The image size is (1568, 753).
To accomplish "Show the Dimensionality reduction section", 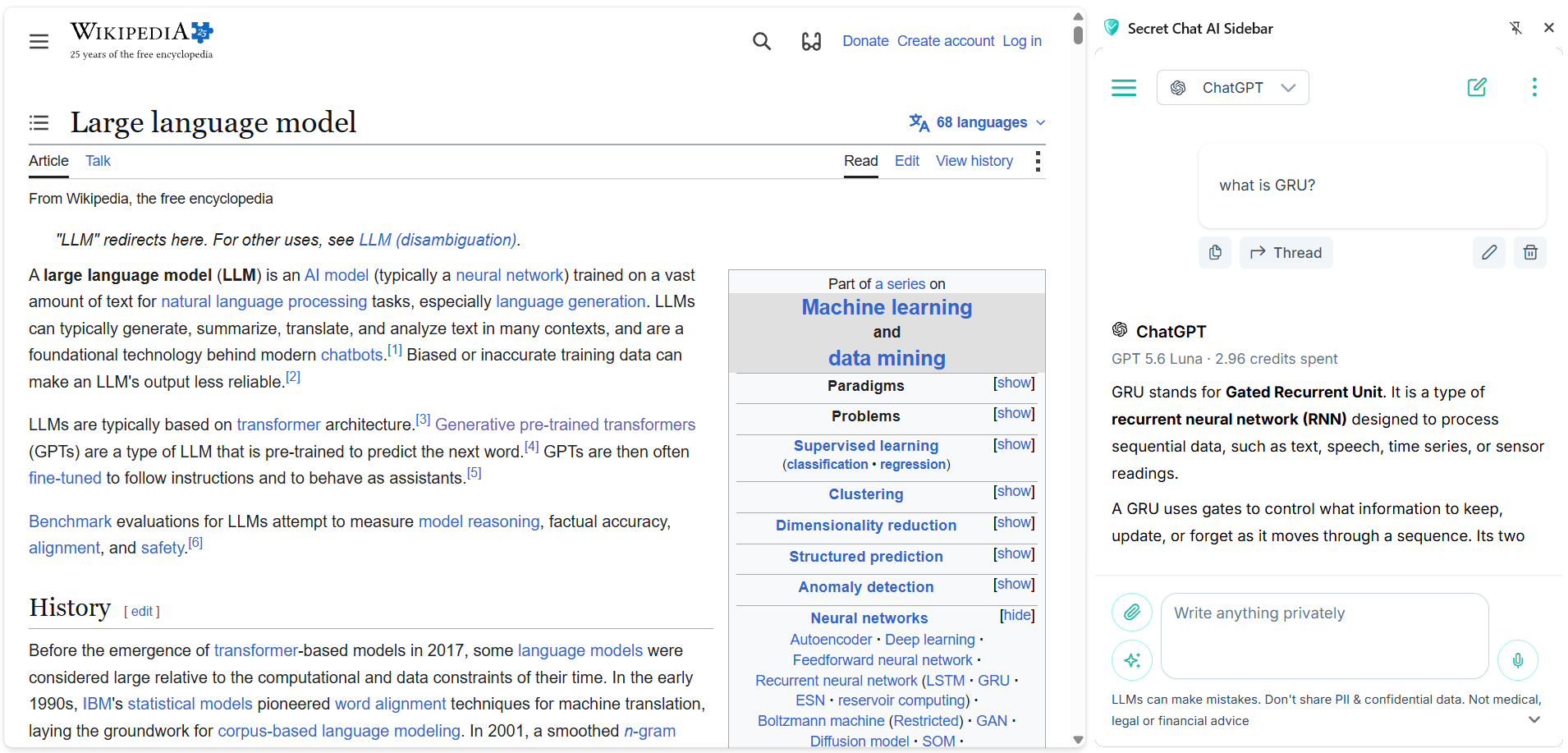I will click(1014, 523).
